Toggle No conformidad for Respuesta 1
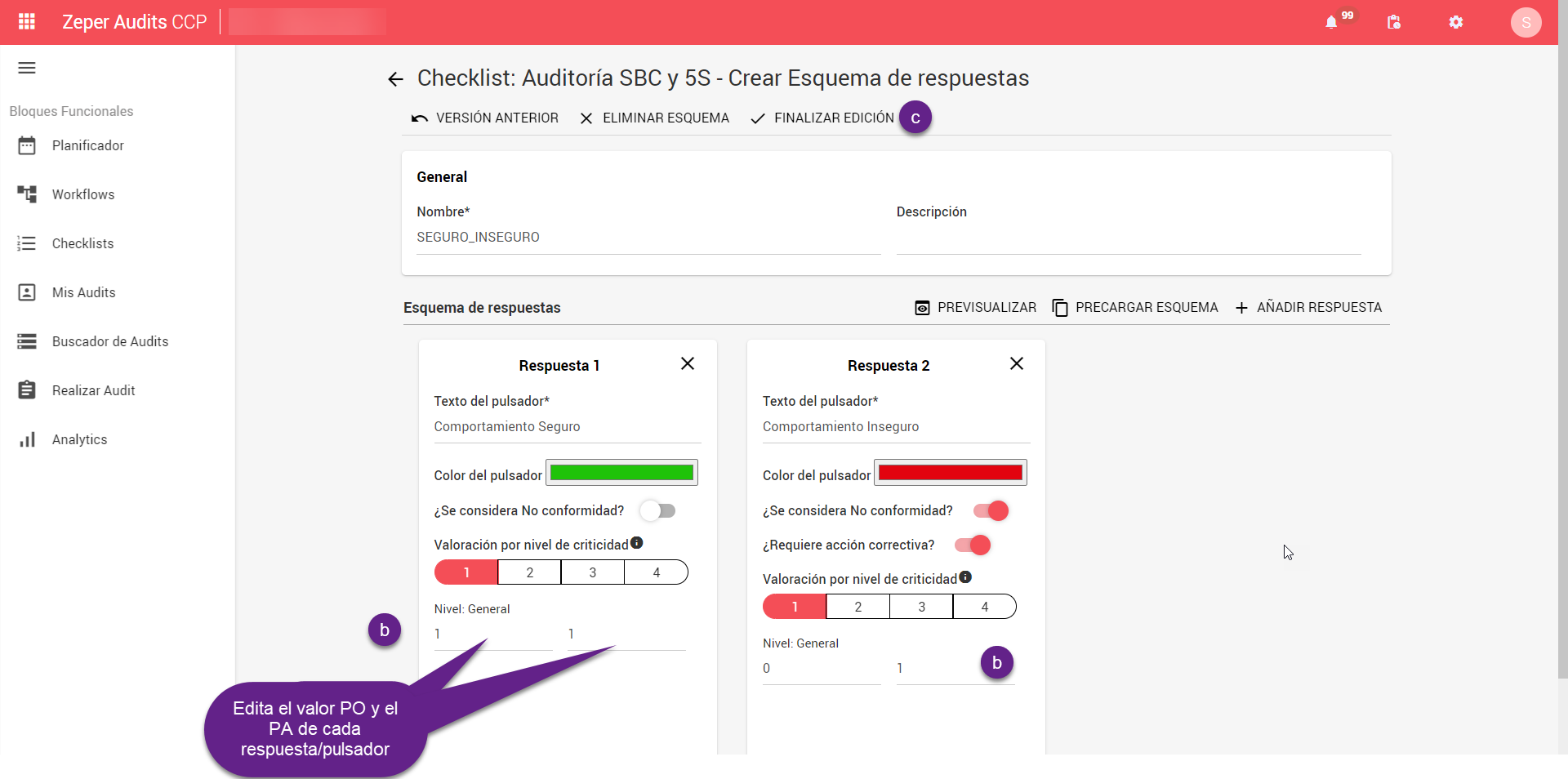This screenshot has width=1568, height=779. (x=658, y=511)
